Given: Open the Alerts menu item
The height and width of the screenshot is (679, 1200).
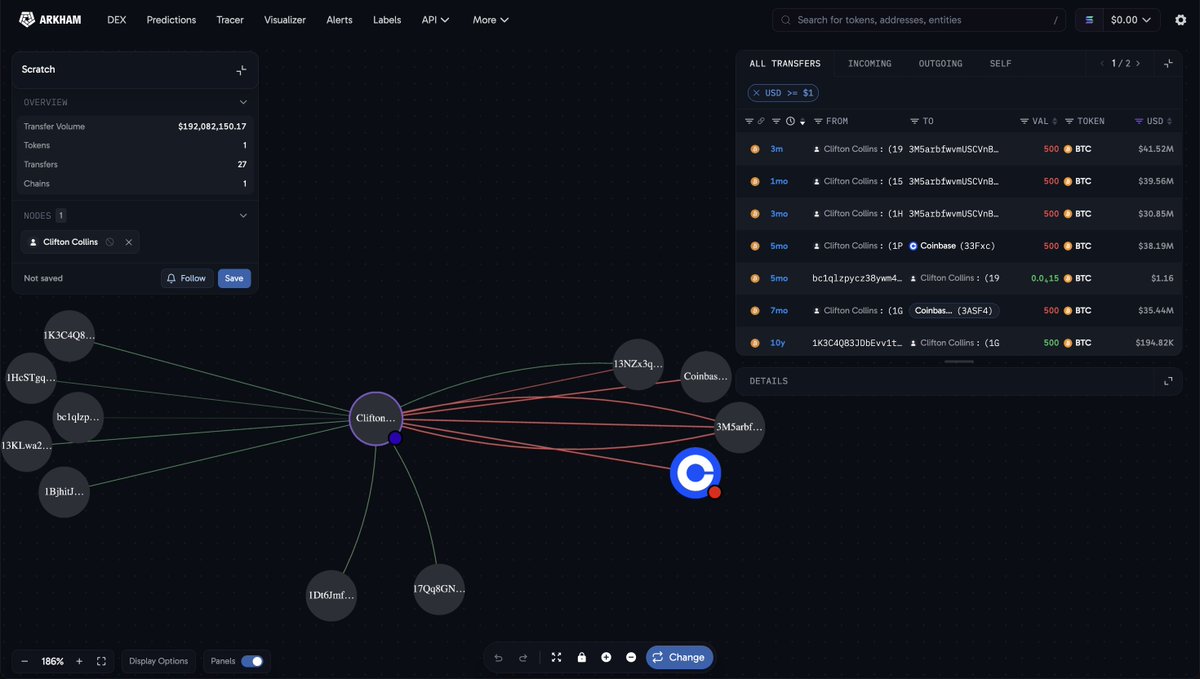Looking at the screenshot, I should click(x=339, y=19).
